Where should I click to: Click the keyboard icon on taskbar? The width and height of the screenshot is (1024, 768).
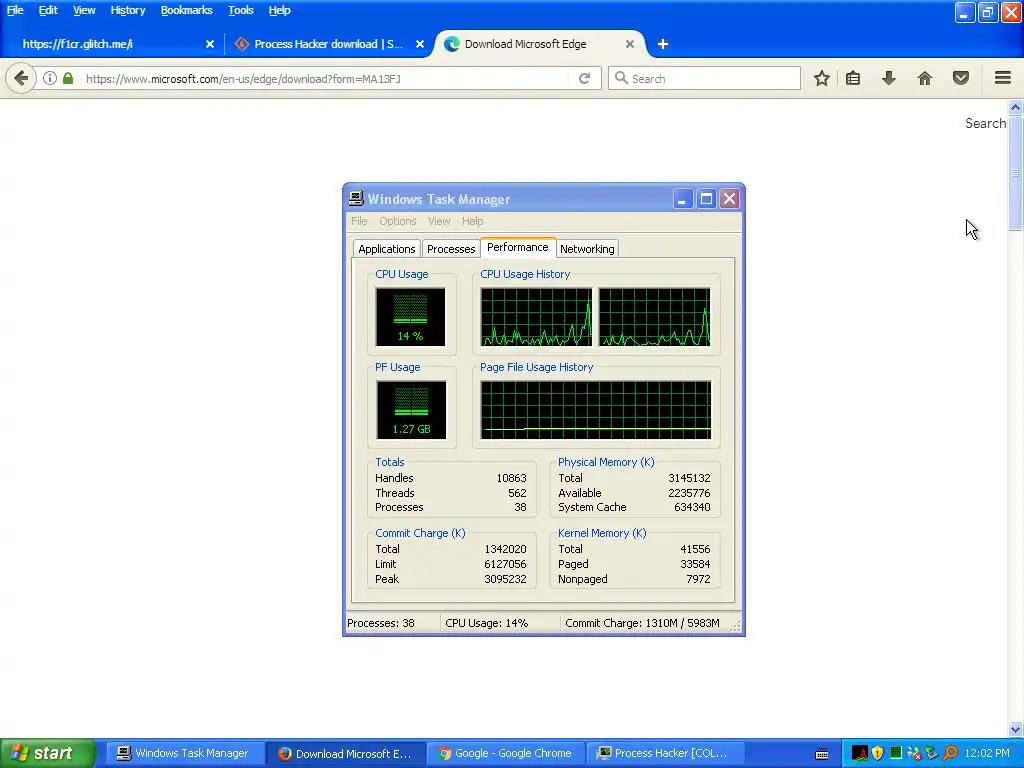(822, 754)
